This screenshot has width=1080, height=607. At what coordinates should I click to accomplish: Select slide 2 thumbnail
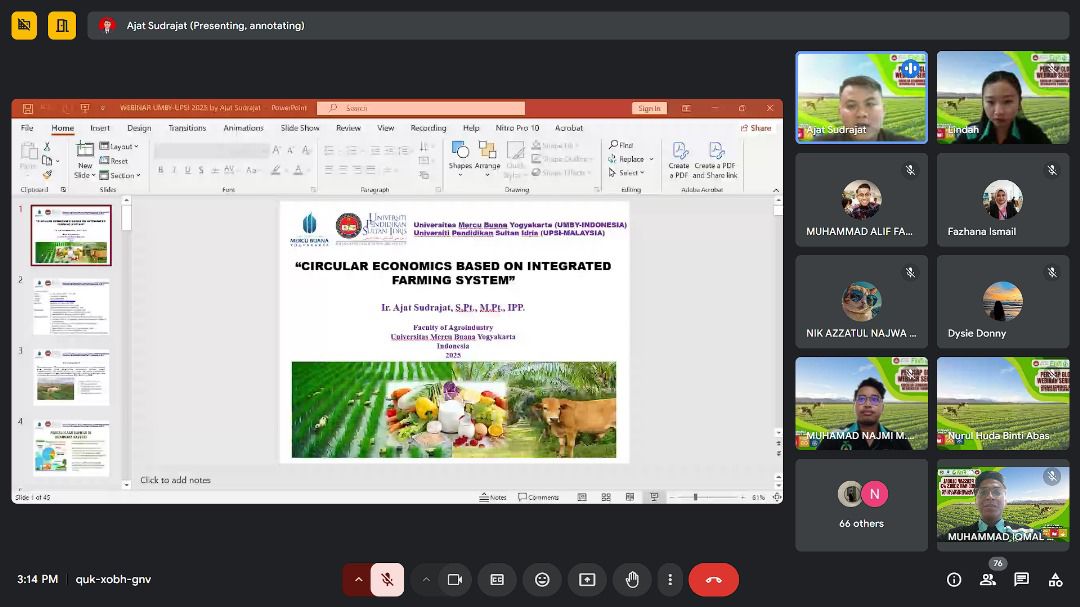pos(71,307)
